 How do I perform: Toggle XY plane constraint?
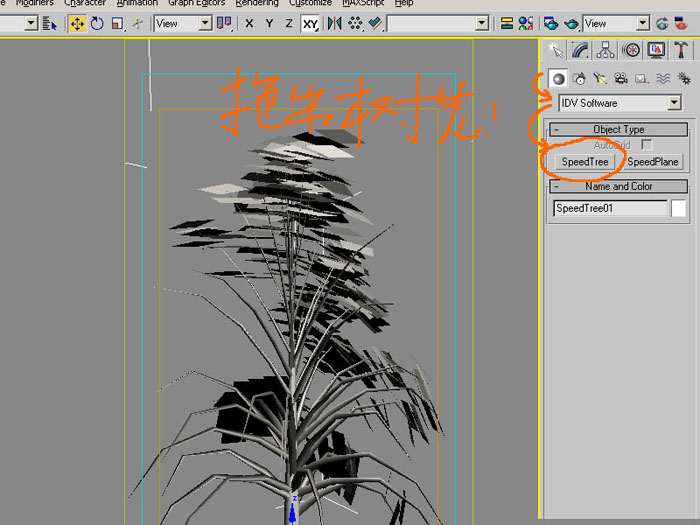point(310,23)
